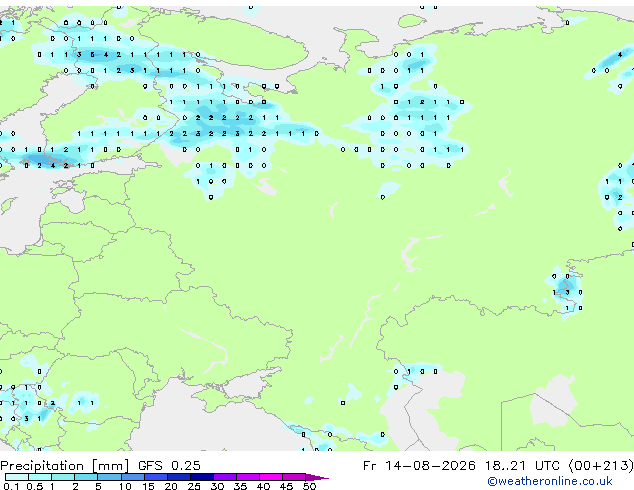Click the date 'Fr 14-08-2026'
The width and height of the screenshot is (634, 490).
coord(419,466)
